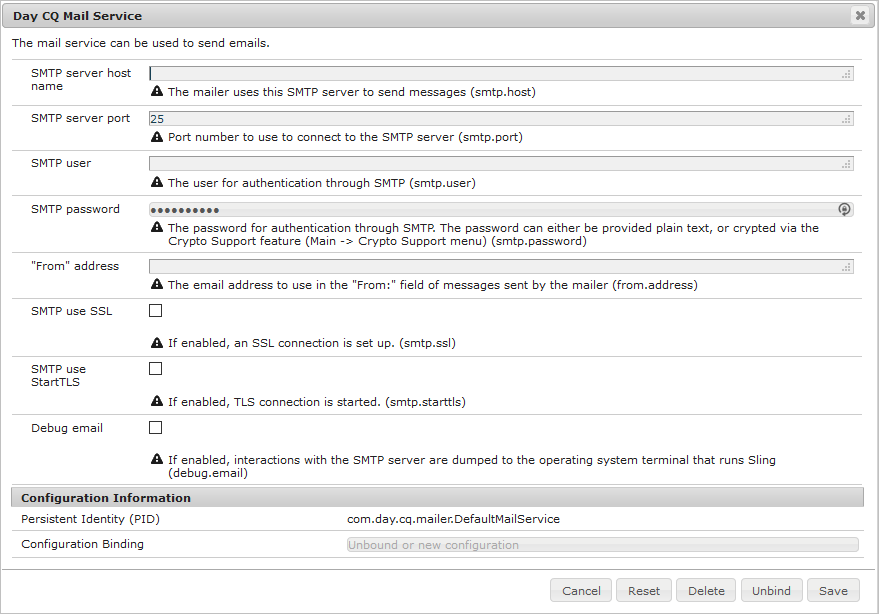Click the warning icon beside smtp.host description
The width and height of the screenshot is (879, 614).
[x=157, y=90]
